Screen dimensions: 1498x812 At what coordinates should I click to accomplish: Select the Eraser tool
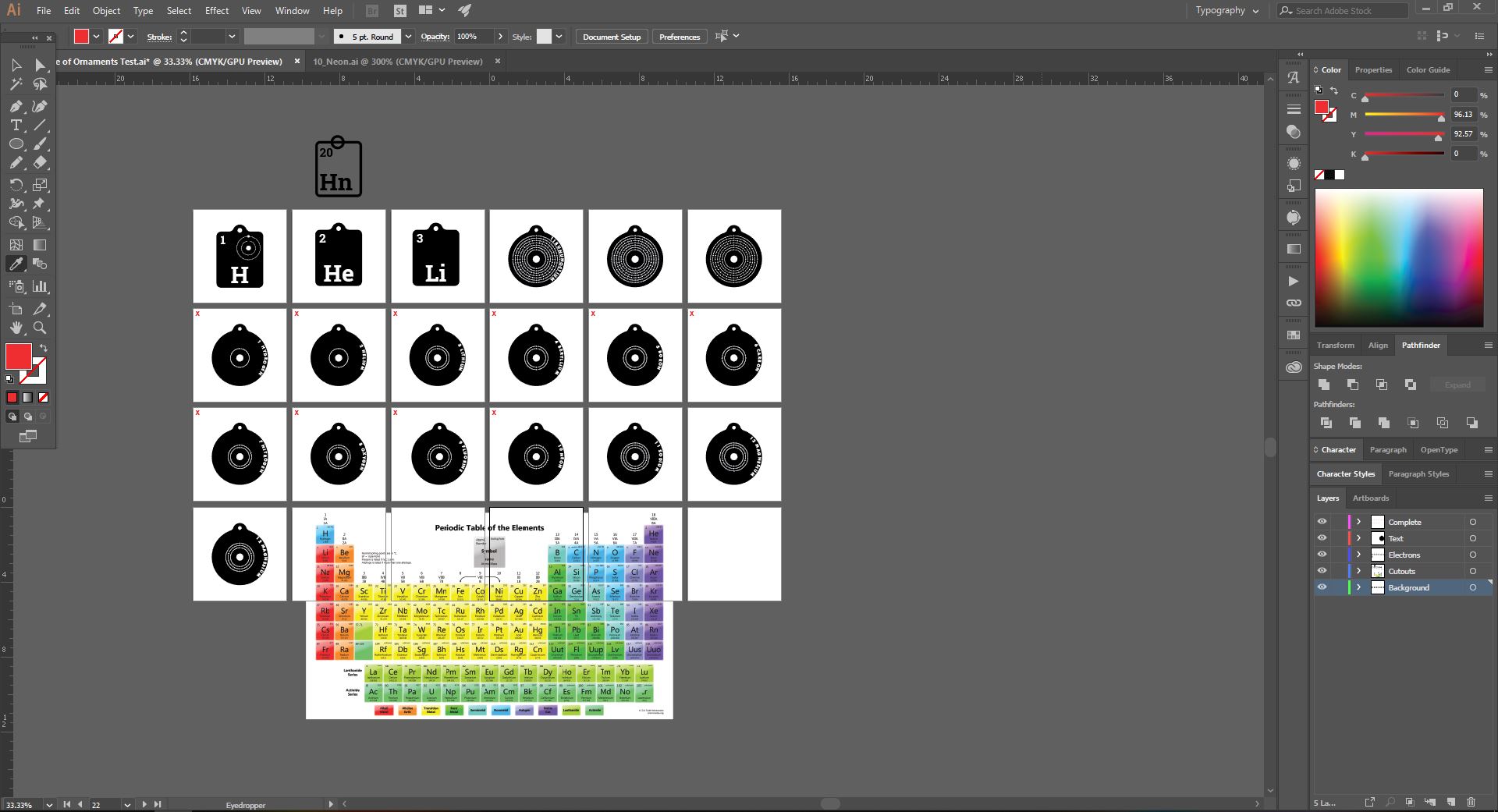(40, 163)
